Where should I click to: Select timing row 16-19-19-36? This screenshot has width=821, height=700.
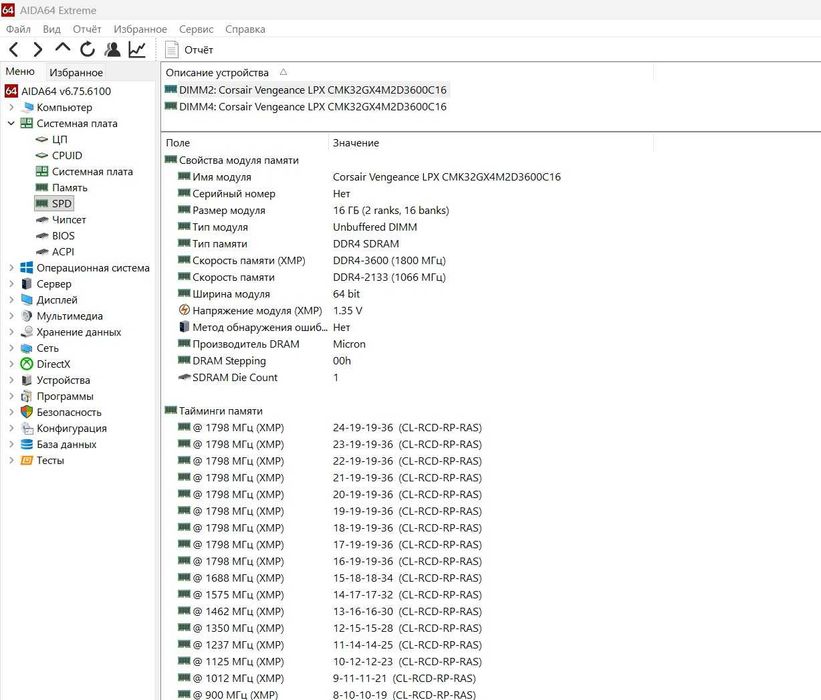(330, 561)
